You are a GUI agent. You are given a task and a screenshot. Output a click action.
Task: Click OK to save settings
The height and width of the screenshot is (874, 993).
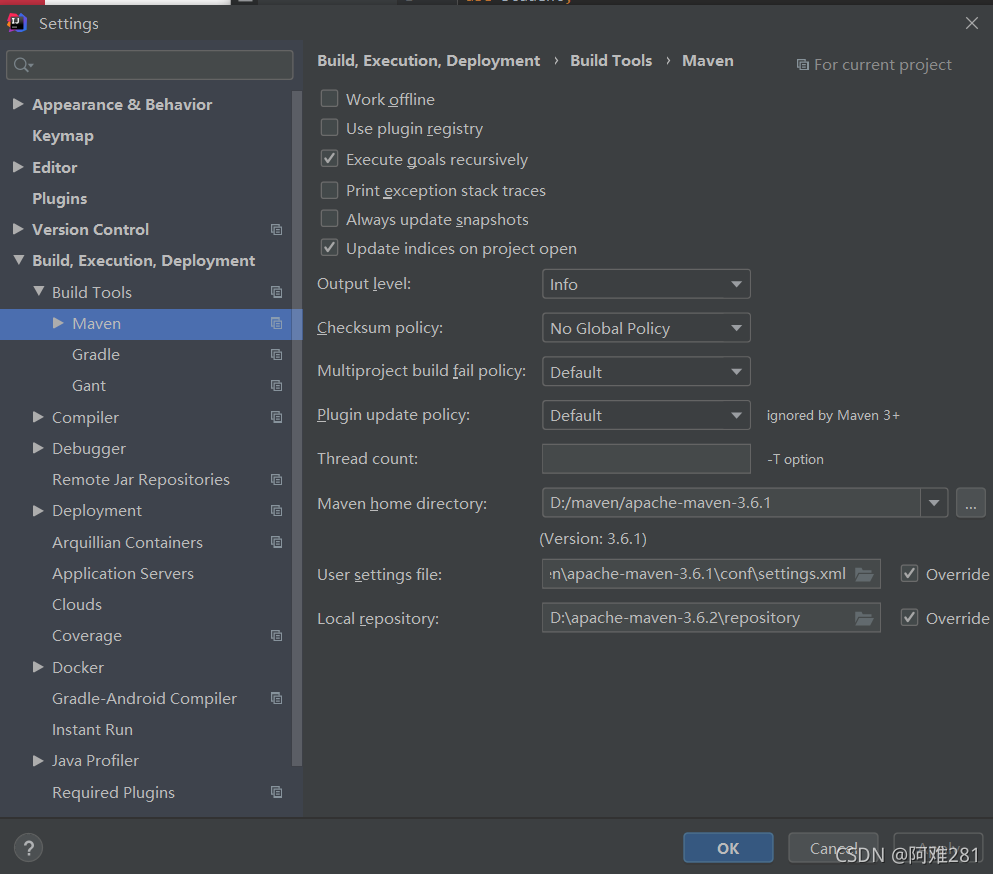(x=728, y=847)
